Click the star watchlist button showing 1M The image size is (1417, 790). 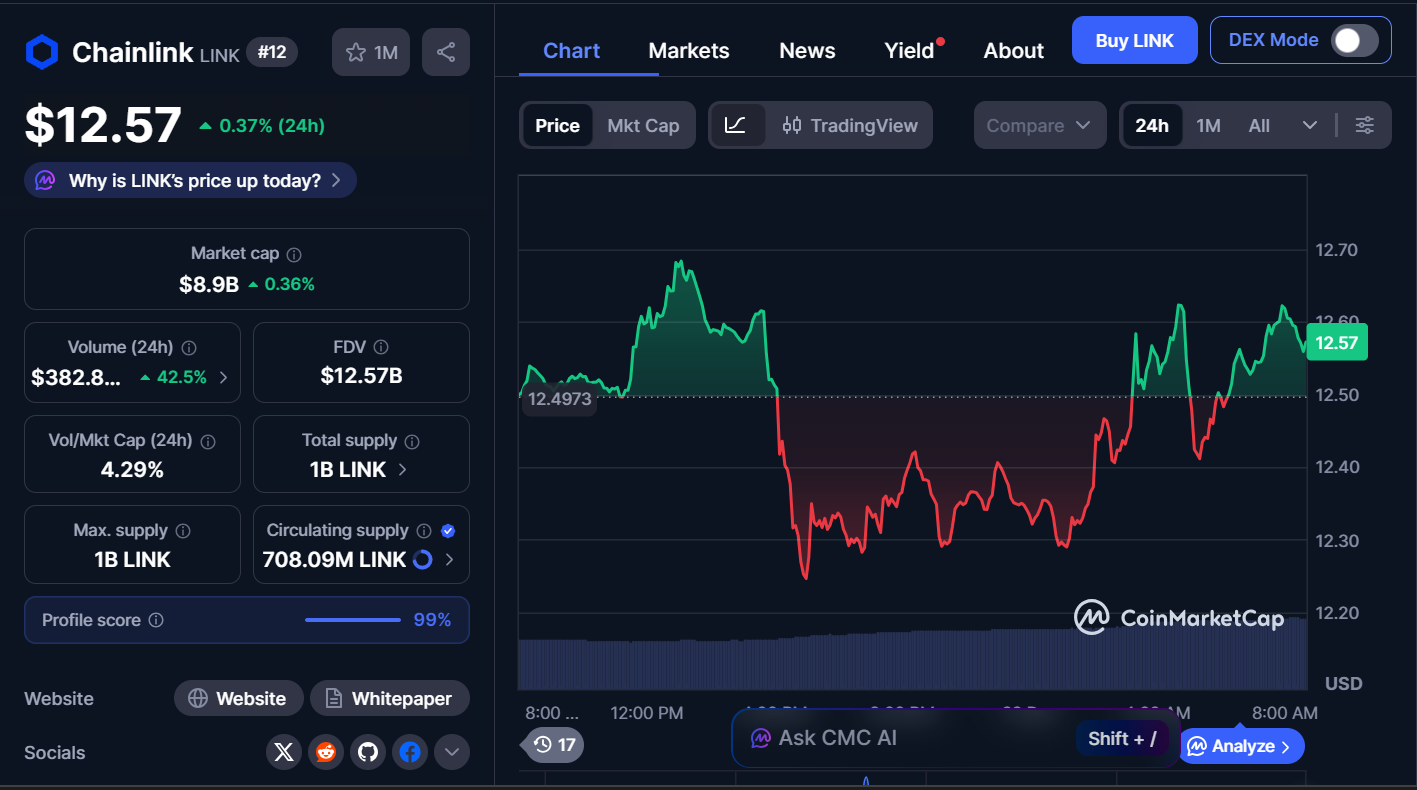[x=371, y=52]
